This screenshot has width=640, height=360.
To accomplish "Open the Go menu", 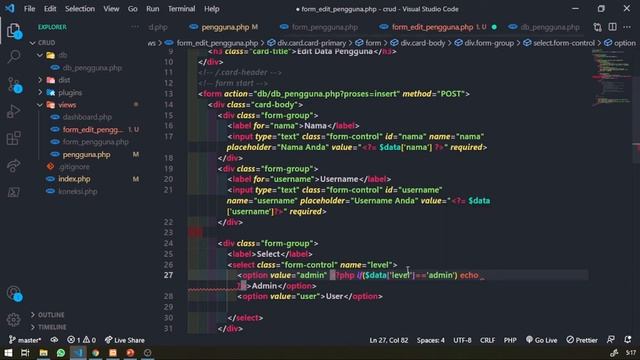I will pos(132,9).
